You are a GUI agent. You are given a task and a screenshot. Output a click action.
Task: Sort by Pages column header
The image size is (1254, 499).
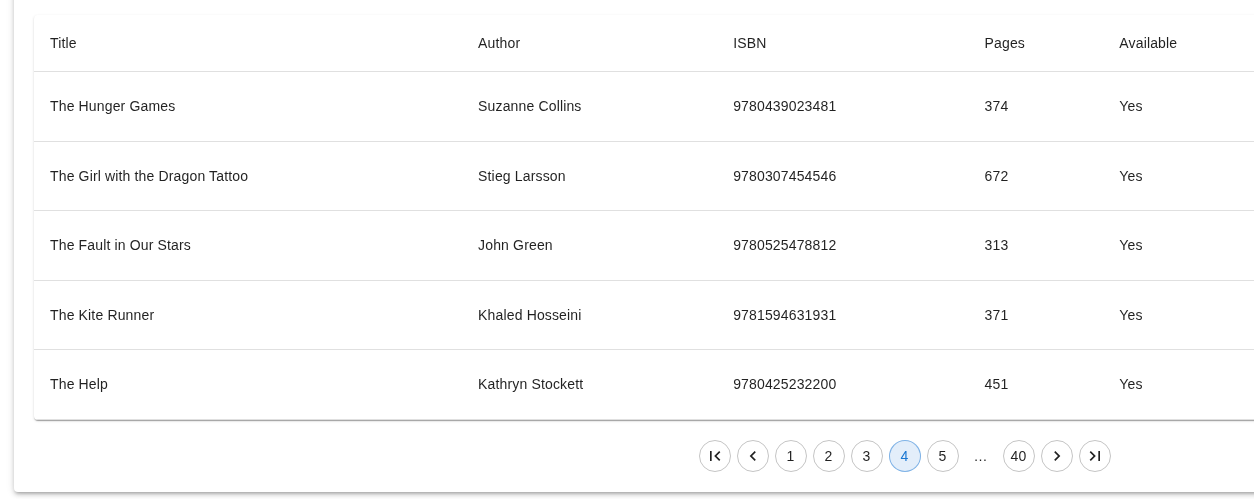1004,43
